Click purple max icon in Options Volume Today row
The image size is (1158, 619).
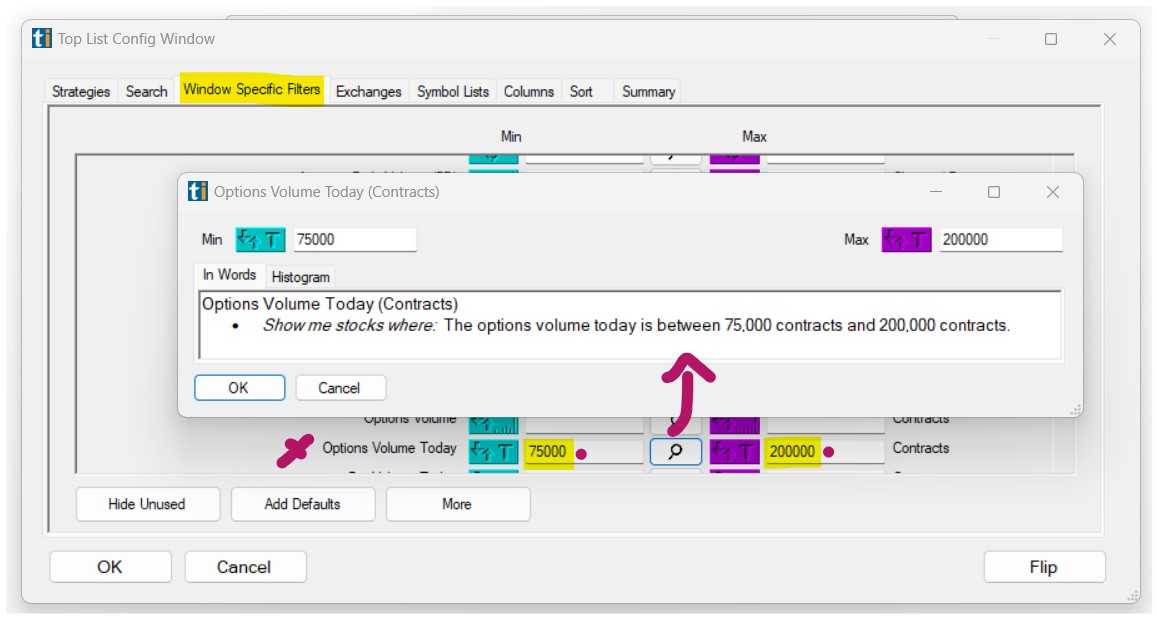pyautogui.click(x=735, y=452)
